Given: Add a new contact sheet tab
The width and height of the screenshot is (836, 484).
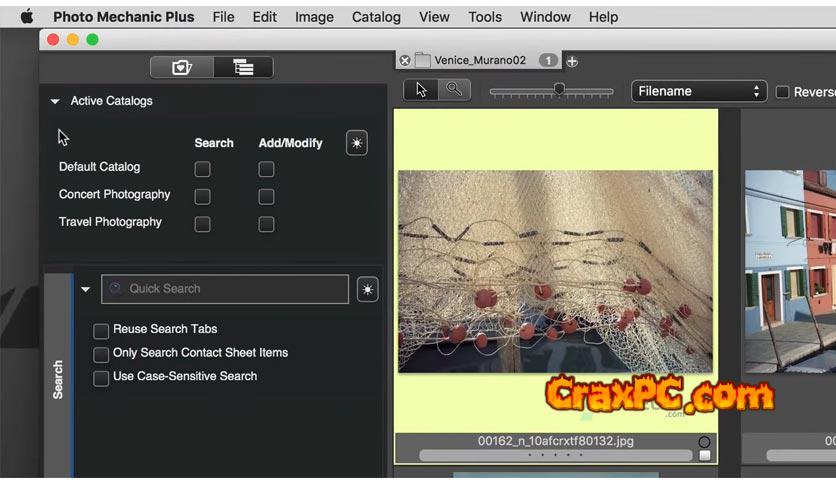Looking at the screenshot, I should (x=572, y=61).
